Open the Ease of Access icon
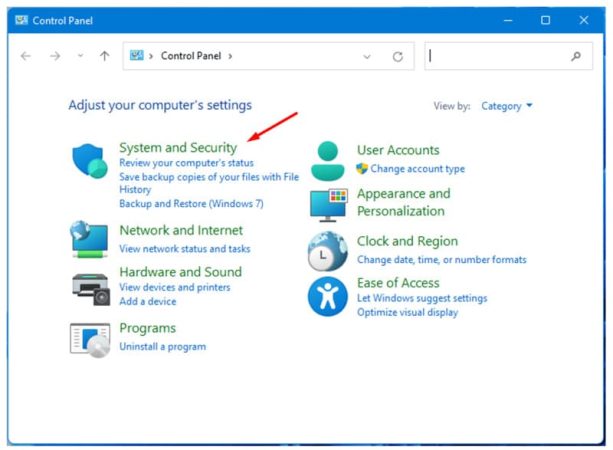This screenshot has height=450, width=613. pos(328,296)
